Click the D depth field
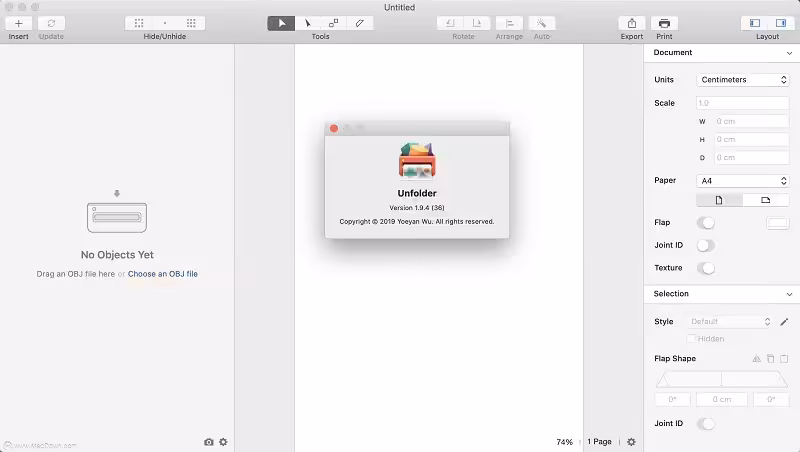800x452 pixels. pyautogui.click(x=751, y=158)
